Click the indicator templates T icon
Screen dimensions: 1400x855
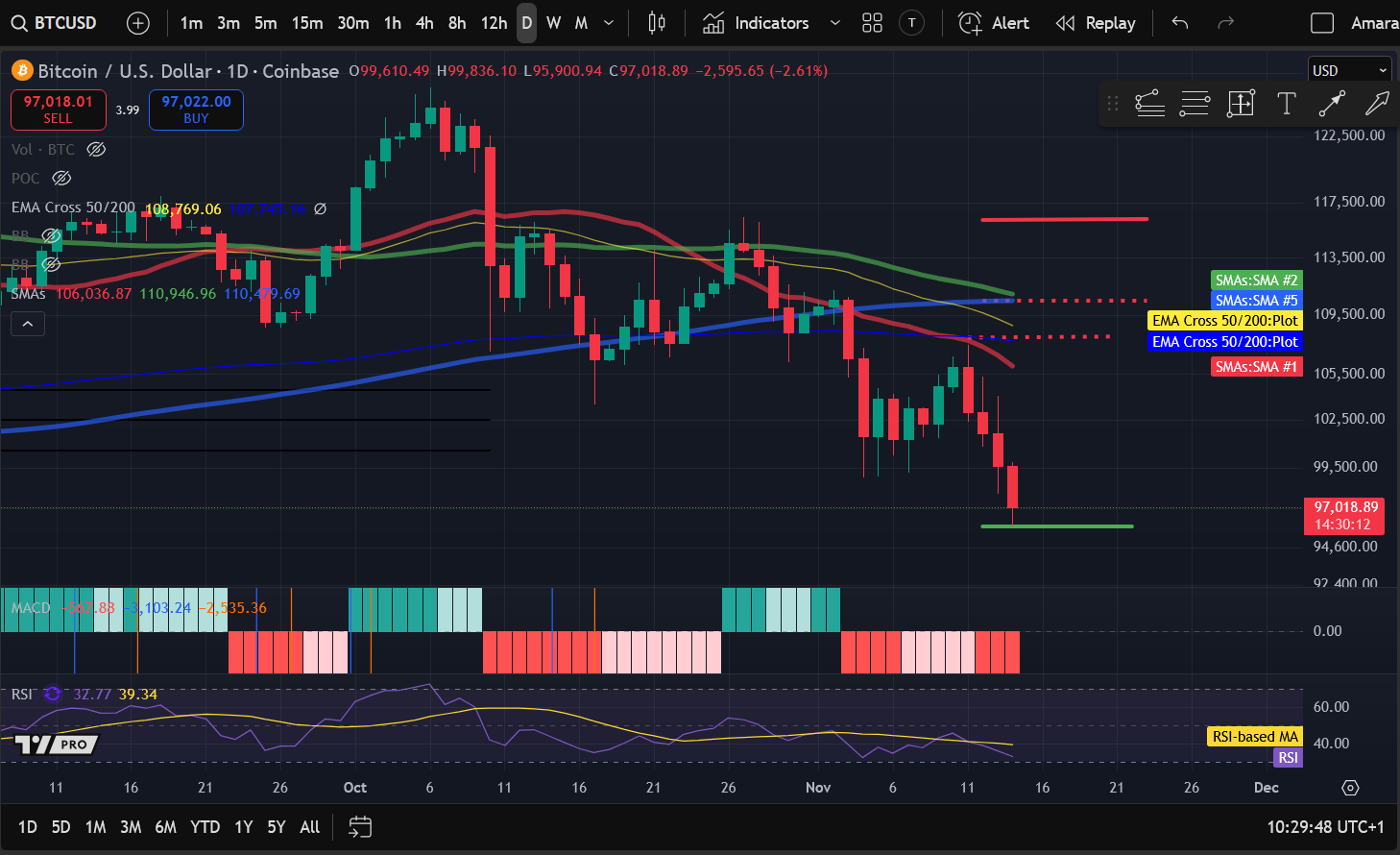[912, 22]
